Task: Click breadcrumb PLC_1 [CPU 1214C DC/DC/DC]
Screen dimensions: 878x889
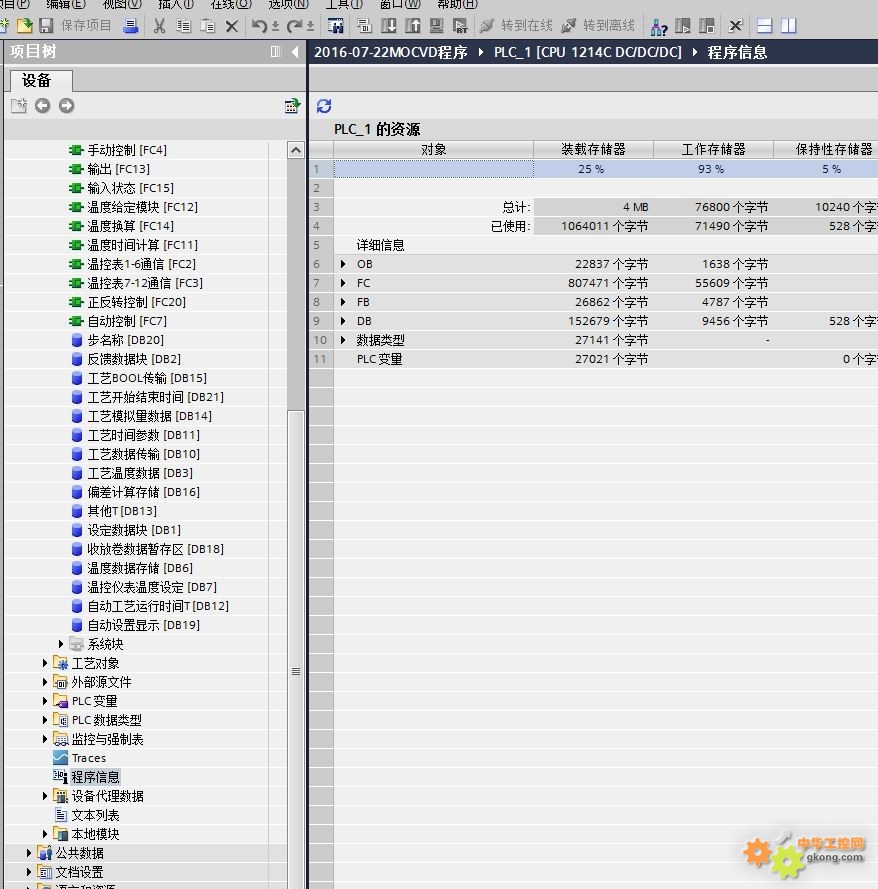Action: coord(588,52)
